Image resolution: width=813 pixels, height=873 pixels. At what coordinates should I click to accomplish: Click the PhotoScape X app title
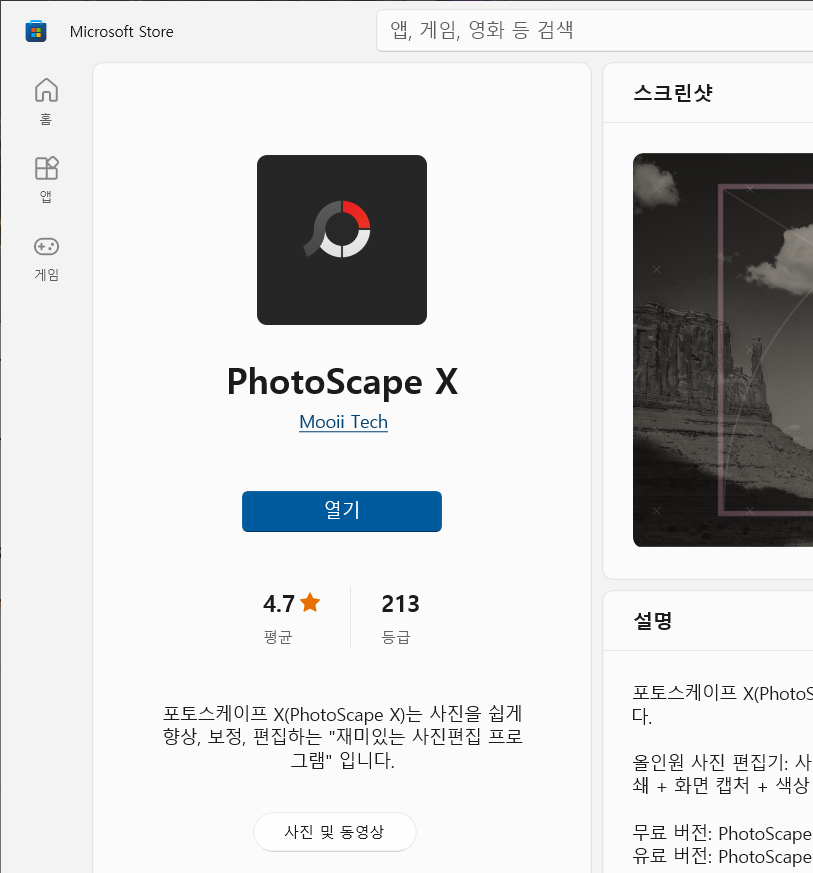[x=342, y=382]
